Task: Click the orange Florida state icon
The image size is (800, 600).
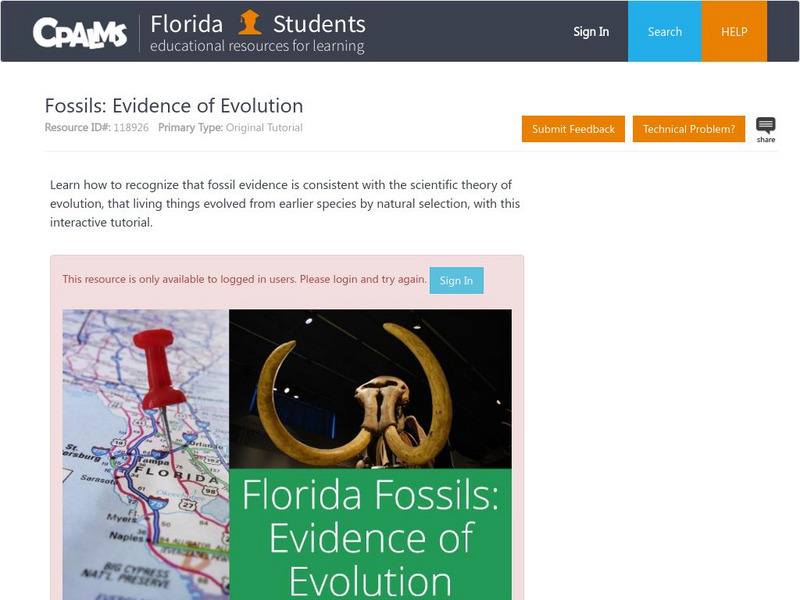Action: [249, 22]
